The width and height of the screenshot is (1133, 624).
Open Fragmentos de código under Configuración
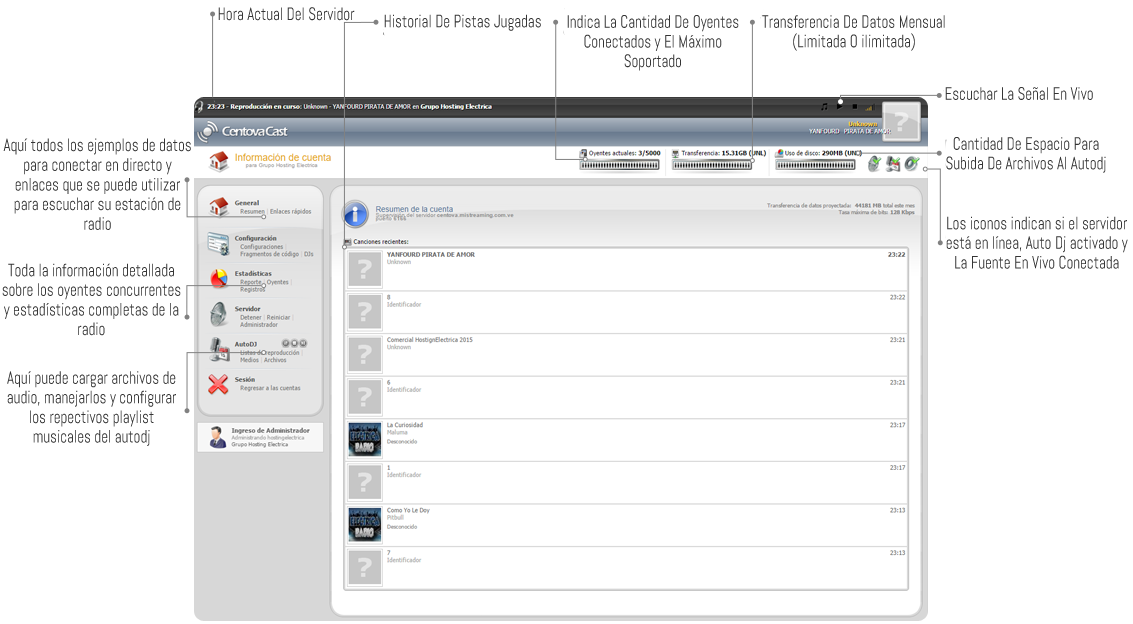tap(269, 254)
